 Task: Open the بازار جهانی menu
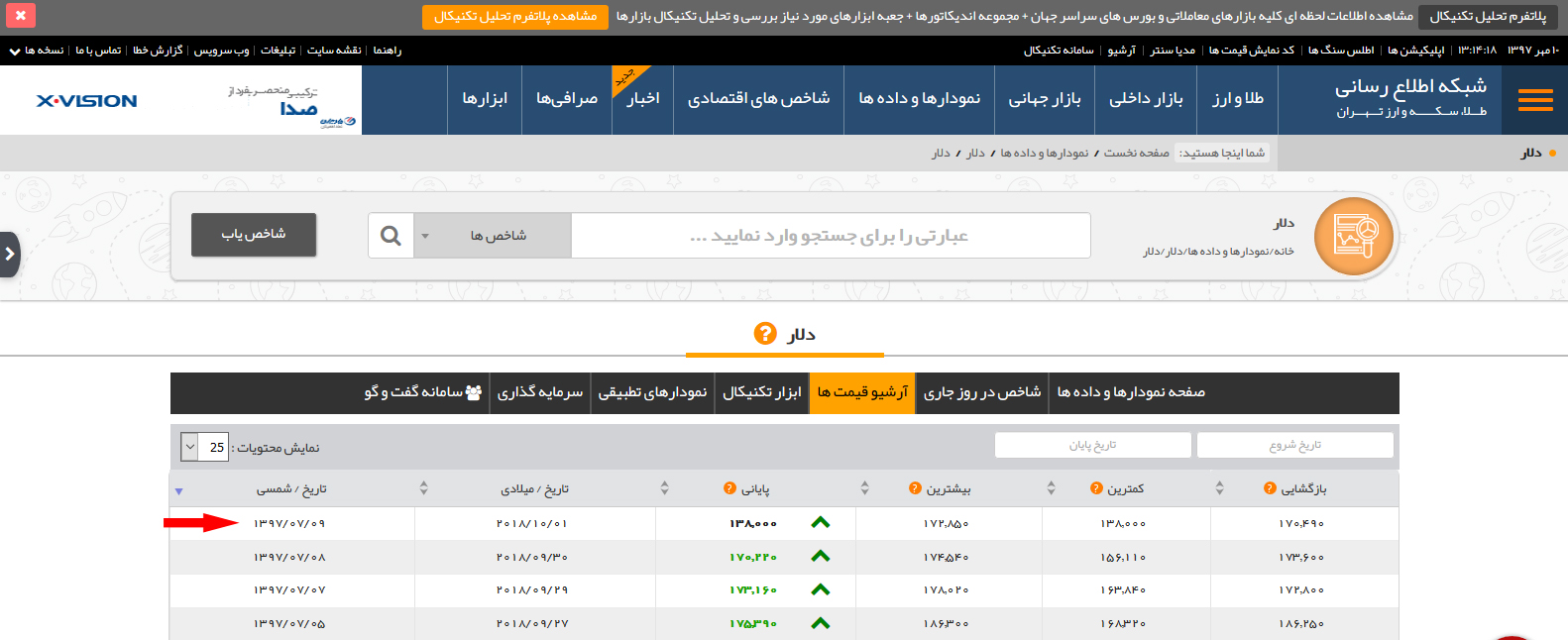pyautogui.click(x=1045, y=99)
